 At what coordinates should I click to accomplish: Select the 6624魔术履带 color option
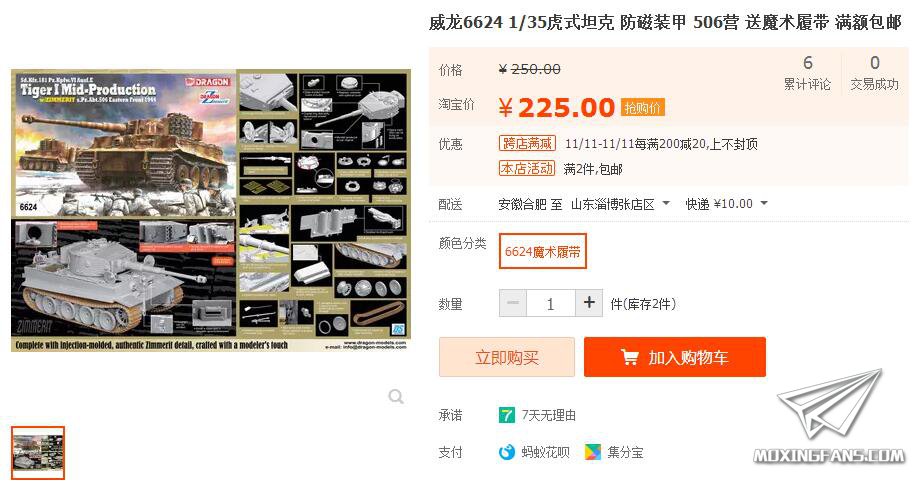point(542,251)
